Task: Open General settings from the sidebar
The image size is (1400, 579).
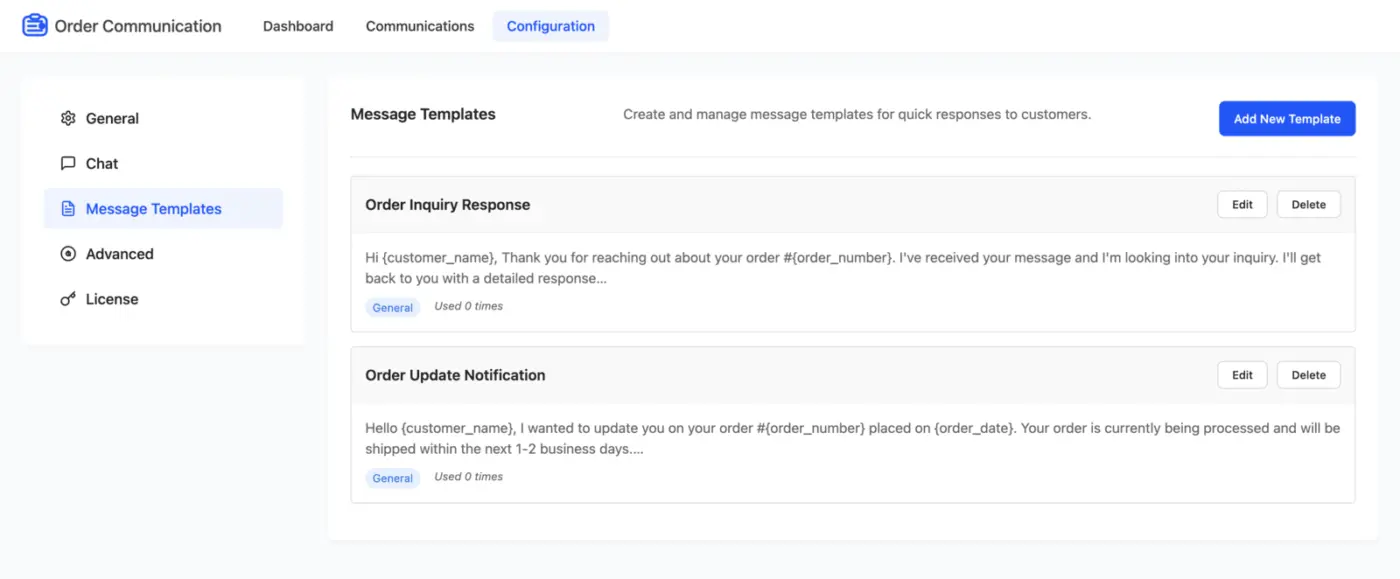Action: (112, 118)
